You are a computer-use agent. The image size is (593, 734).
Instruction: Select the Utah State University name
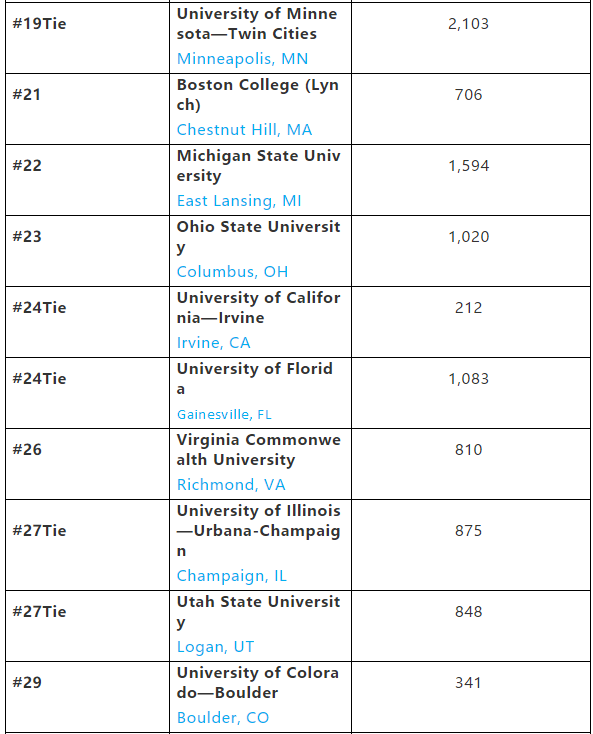click(258, 612)
